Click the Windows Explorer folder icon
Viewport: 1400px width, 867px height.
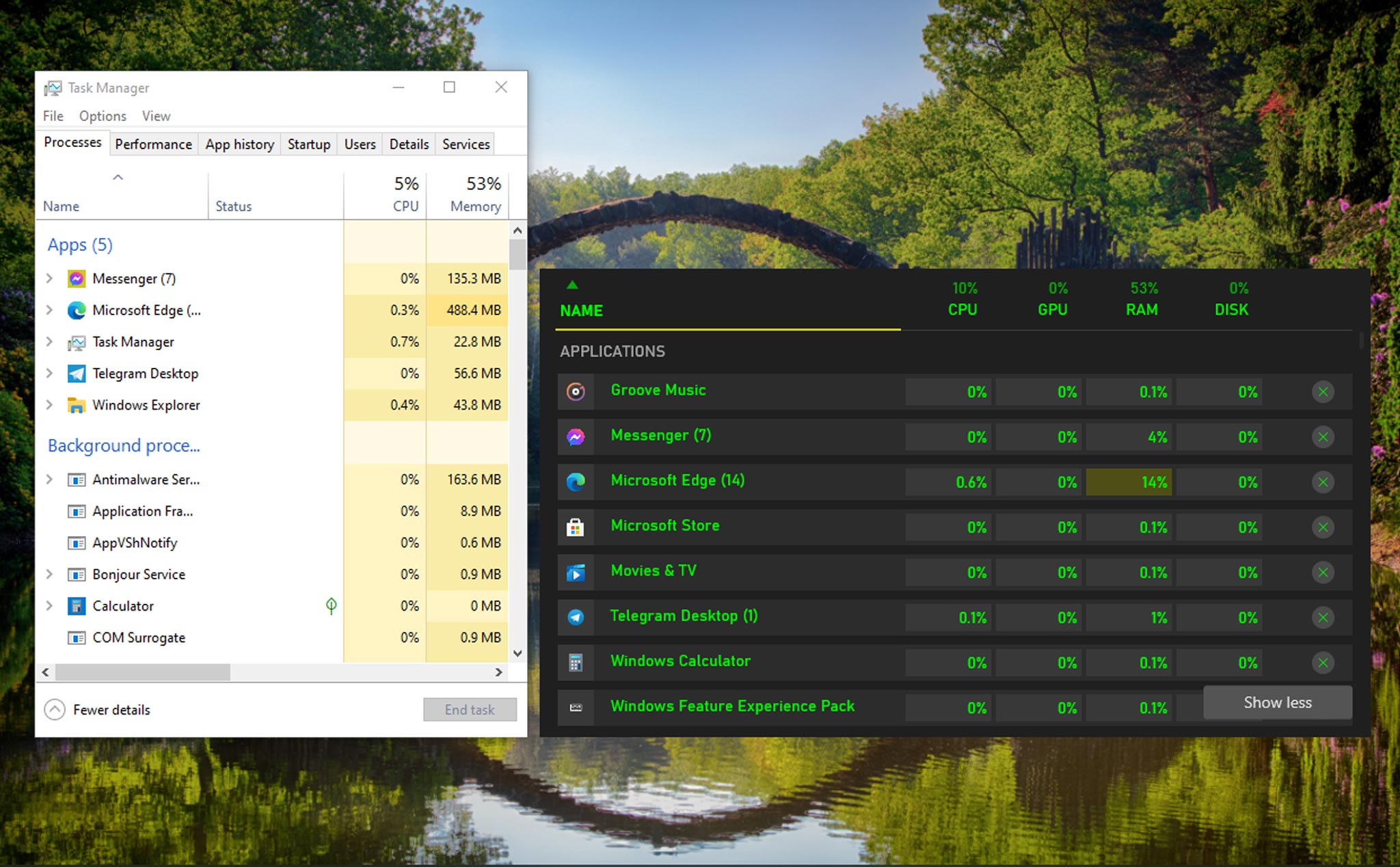76,405
